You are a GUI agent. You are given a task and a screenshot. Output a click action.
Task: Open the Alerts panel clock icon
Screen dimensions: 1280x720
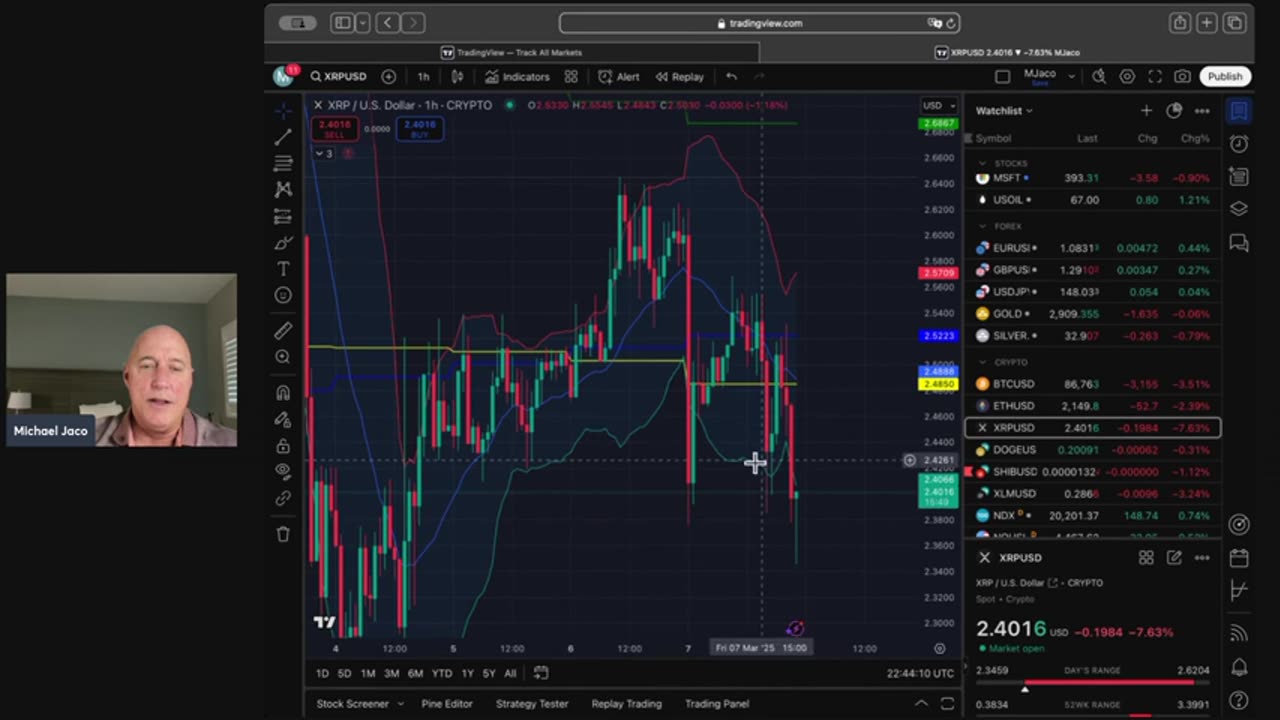click(1239, 144)
